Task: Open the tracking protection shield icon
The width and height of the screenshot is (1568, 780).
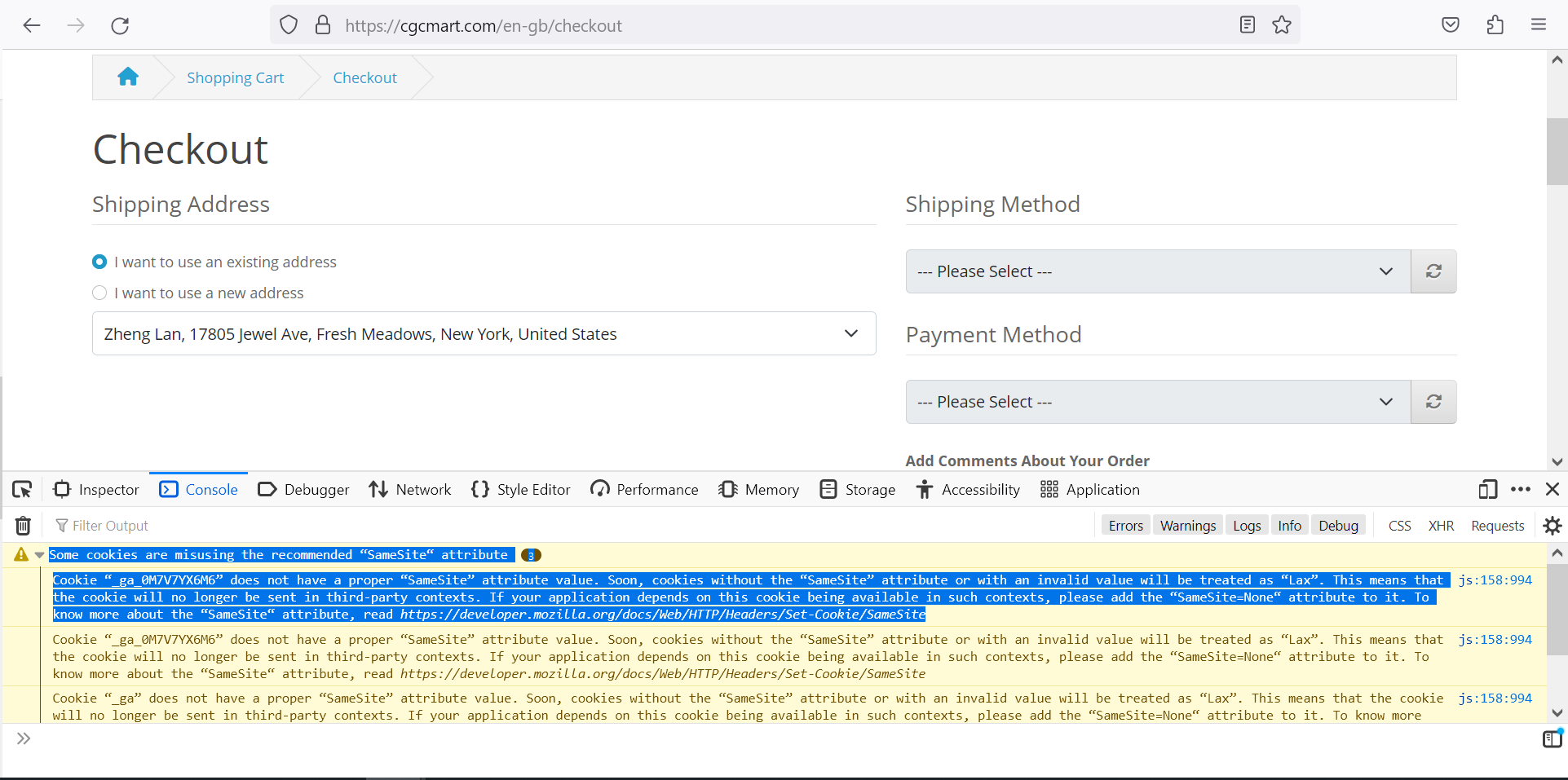Action: pos(289,25)
